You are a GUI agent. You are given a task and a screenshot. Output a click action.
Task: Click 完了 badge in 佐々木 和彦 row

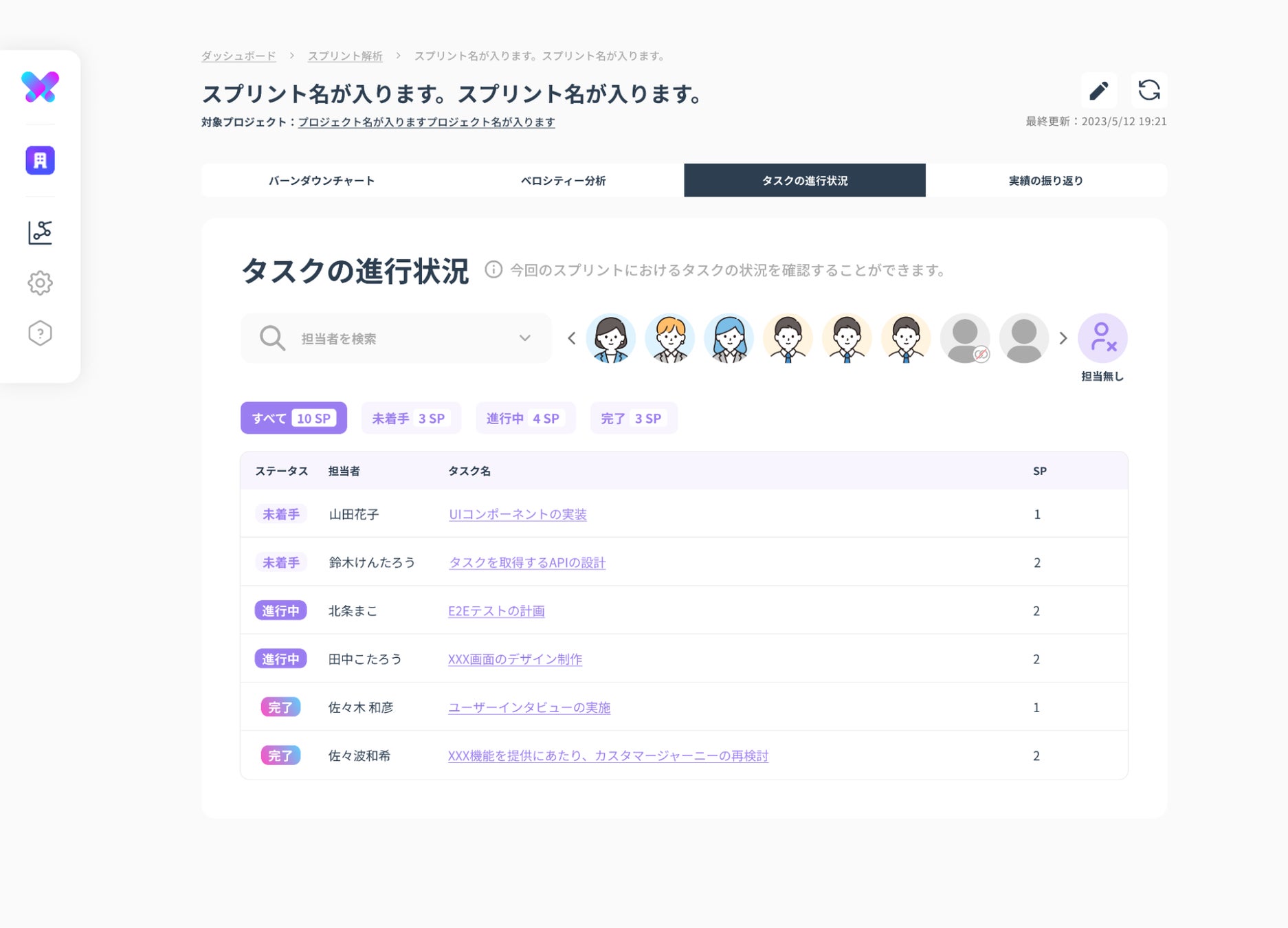[x=280, y=707]
